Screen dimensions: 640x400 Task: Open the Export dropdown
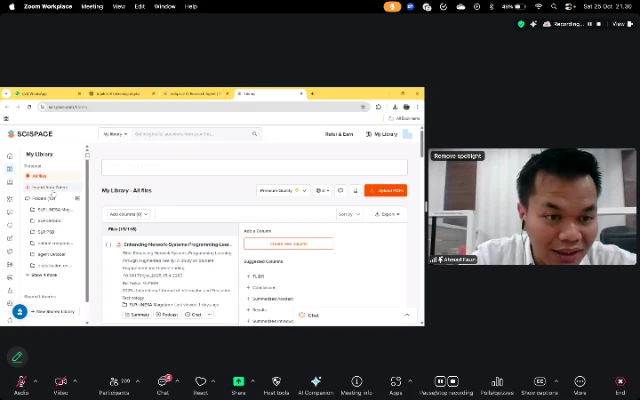point(388,214)
